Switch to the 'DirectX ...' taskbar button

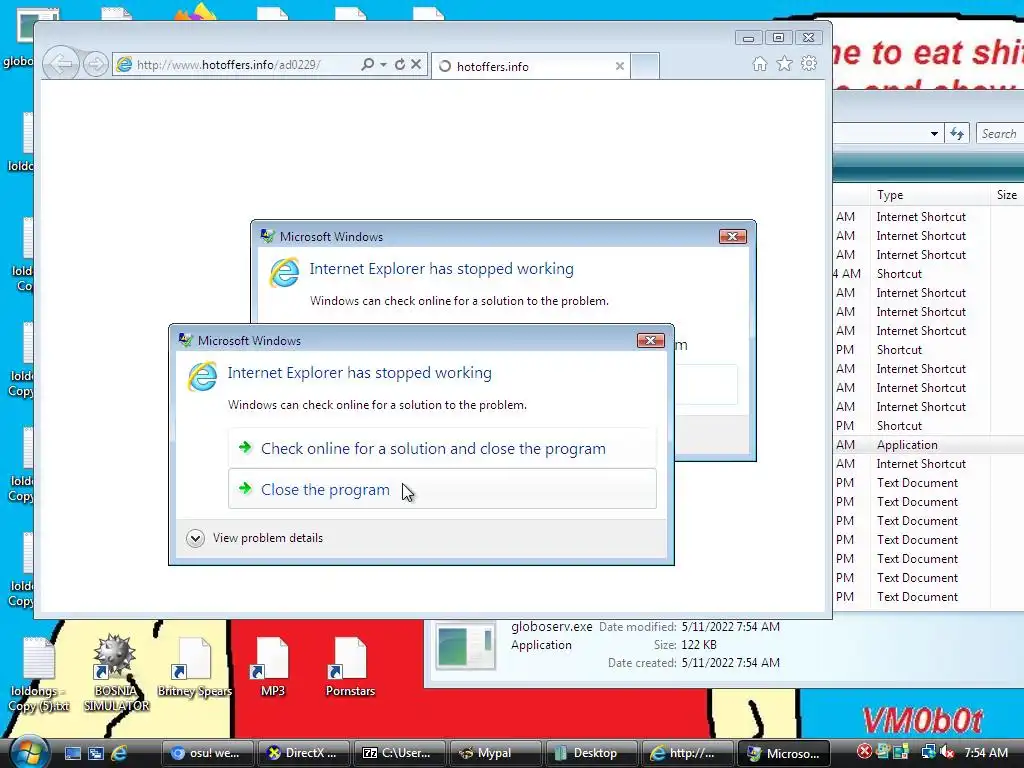[303, 753]
